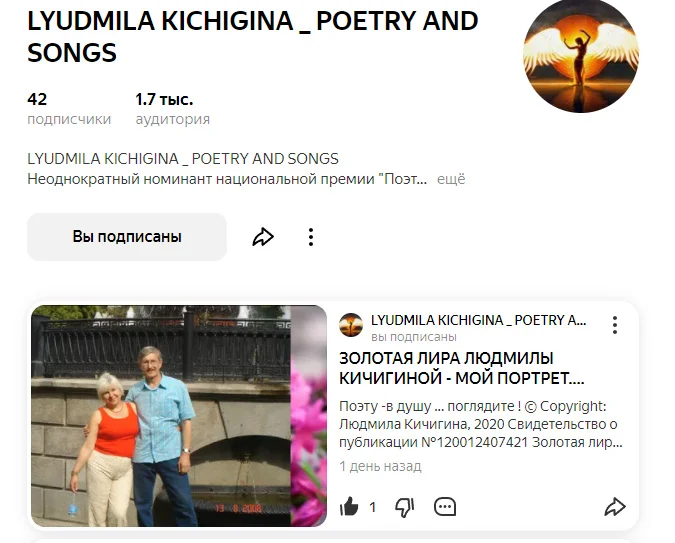
Task: Open video title ЗОЛОТАЯ ЛИРА ЛЮДМИЛЫ КИЧИГИНОЙ
Action: point(461,368)
